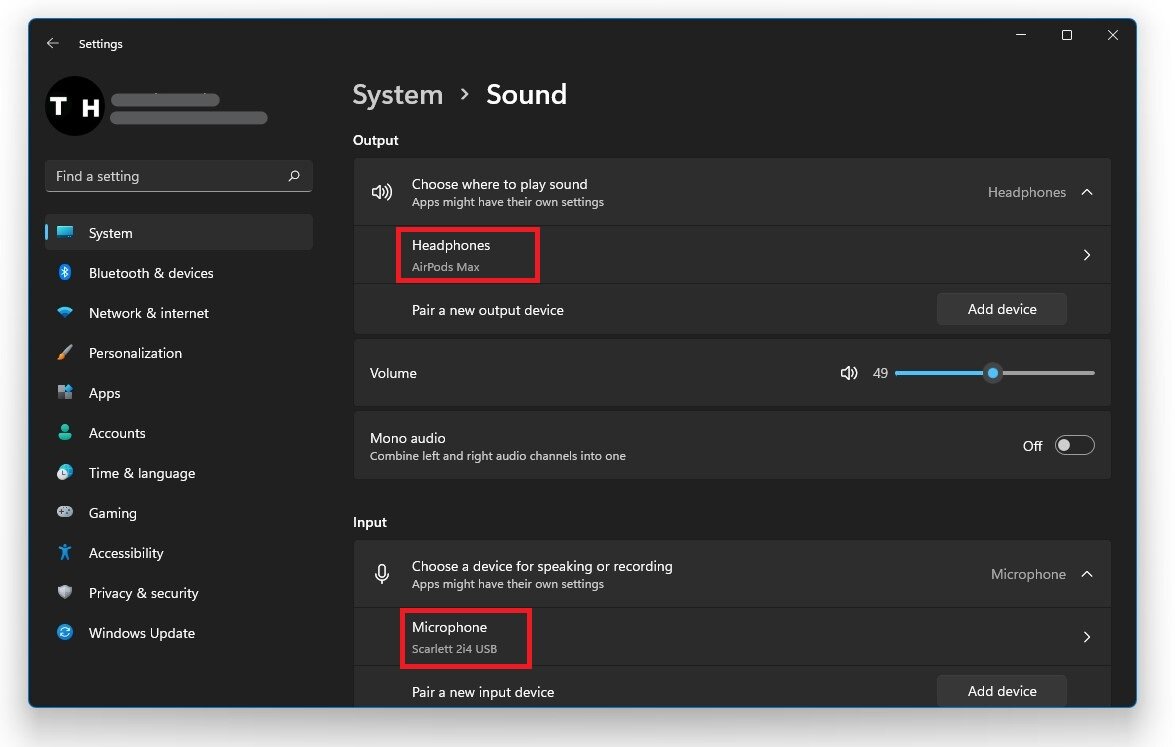Open Scarlett 2i4 USB microphone properties
This screenshot has width=1175, height=747.
click(x=1087, y=637)
